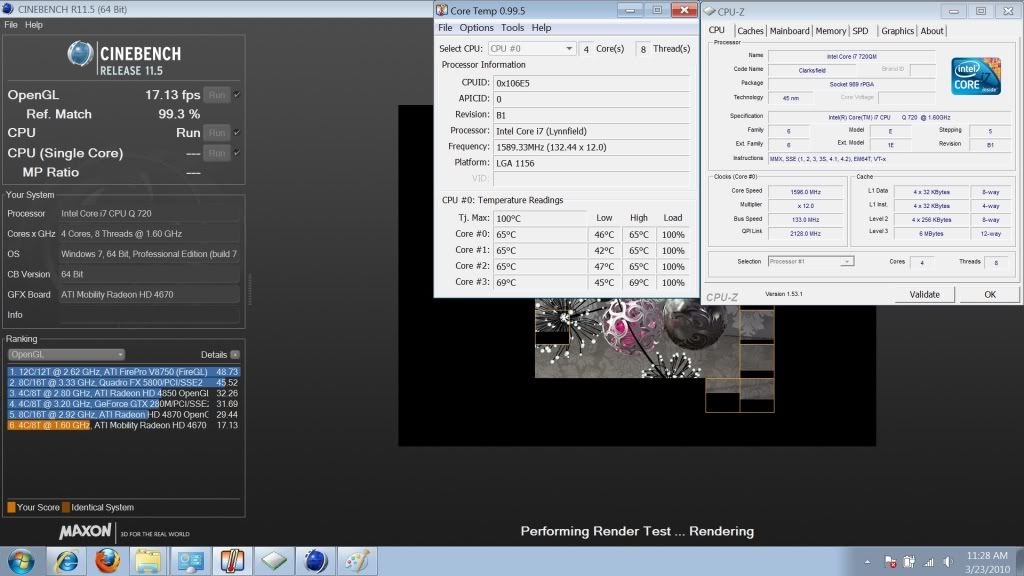
Task: Toggle the ranking Details button
Action: [235, 355]
